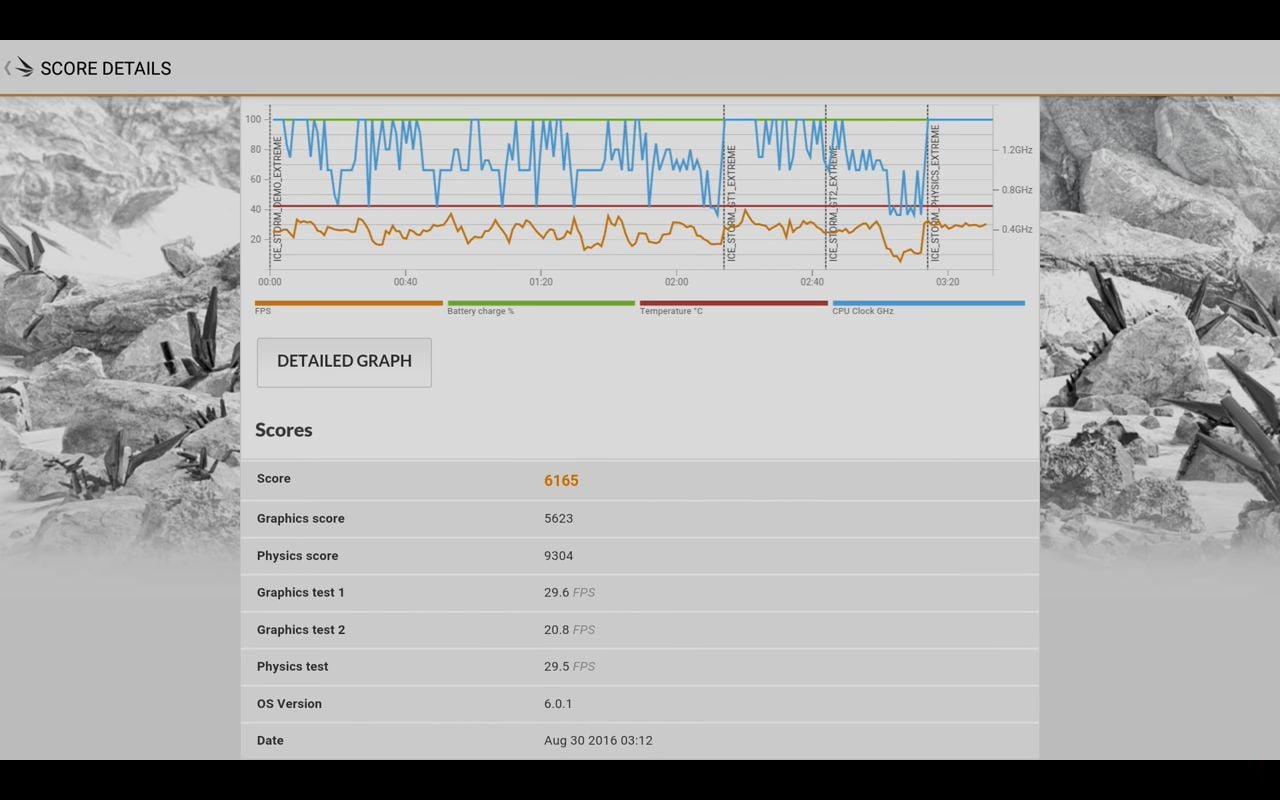Screen dimensions: 1280x800
Task: Select the Graphics test 2 value 20.8 FPS
Action: (569, 629)
